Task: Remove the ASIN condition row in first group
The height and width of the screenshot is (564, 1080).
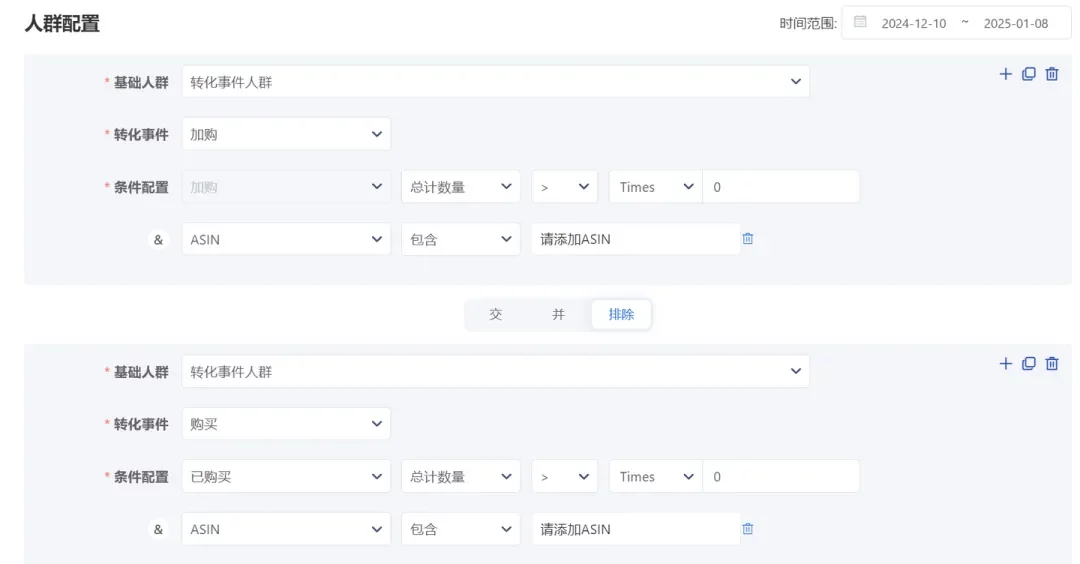Action: (x=748, y=239)
